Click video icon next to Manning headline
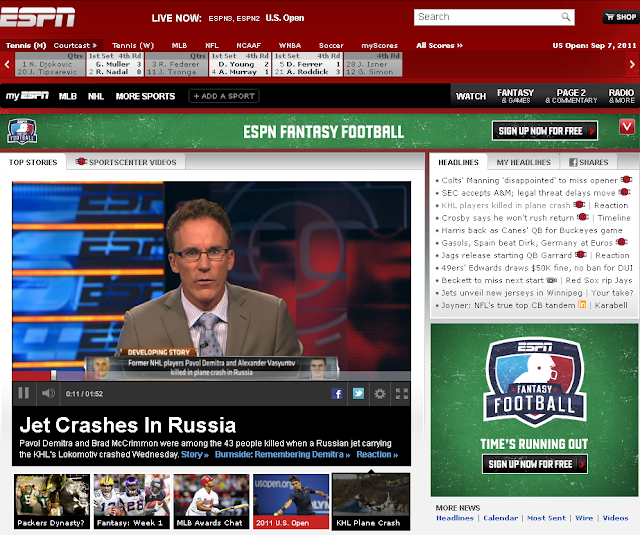Viewport: 640px width, 535px height. 626,180
